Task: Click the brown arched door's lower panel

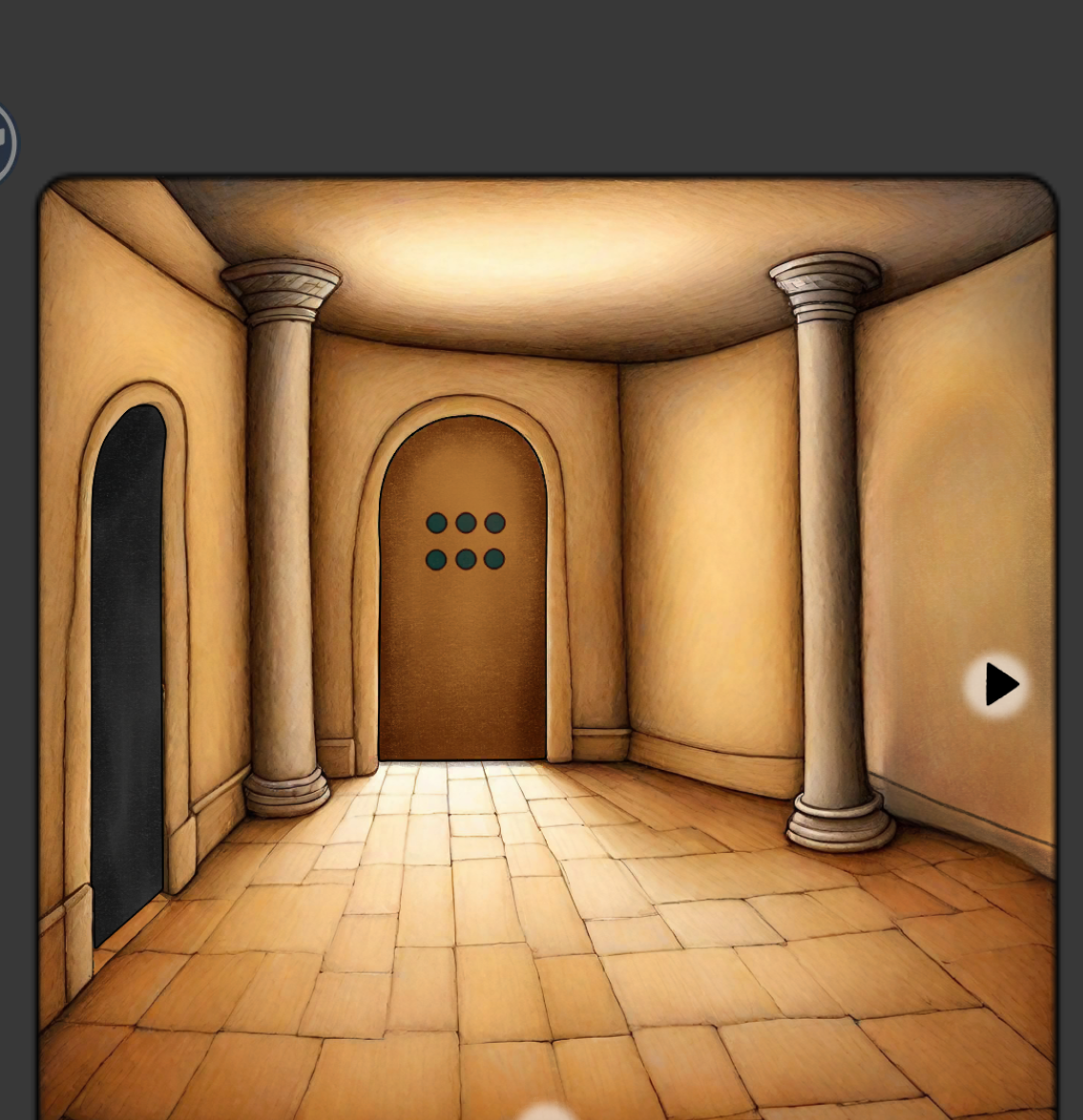Action: [x=462, y=664]
